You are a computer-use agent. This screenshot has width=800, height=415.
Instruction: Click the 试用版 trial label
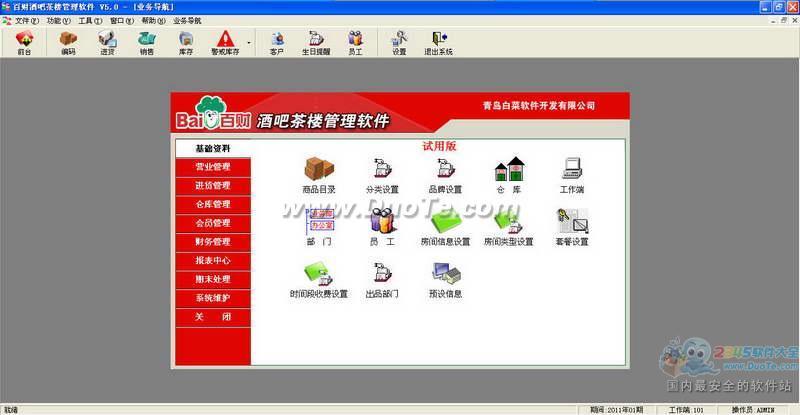pos(439,147)
